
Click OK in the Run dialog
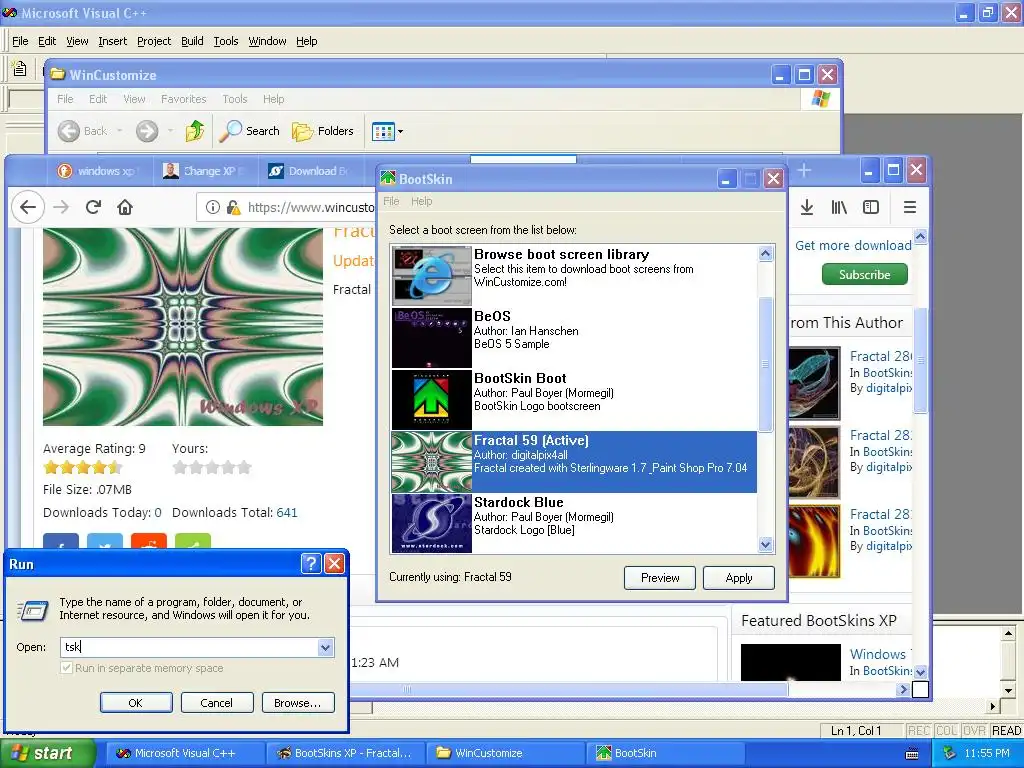click(x=136, y=703)
